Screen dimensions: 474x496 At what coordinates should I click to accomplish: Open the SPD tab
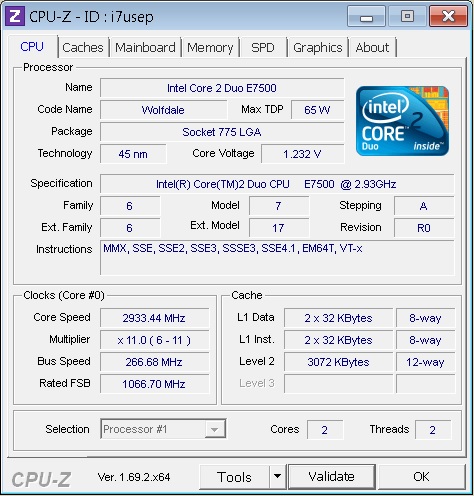263,48
